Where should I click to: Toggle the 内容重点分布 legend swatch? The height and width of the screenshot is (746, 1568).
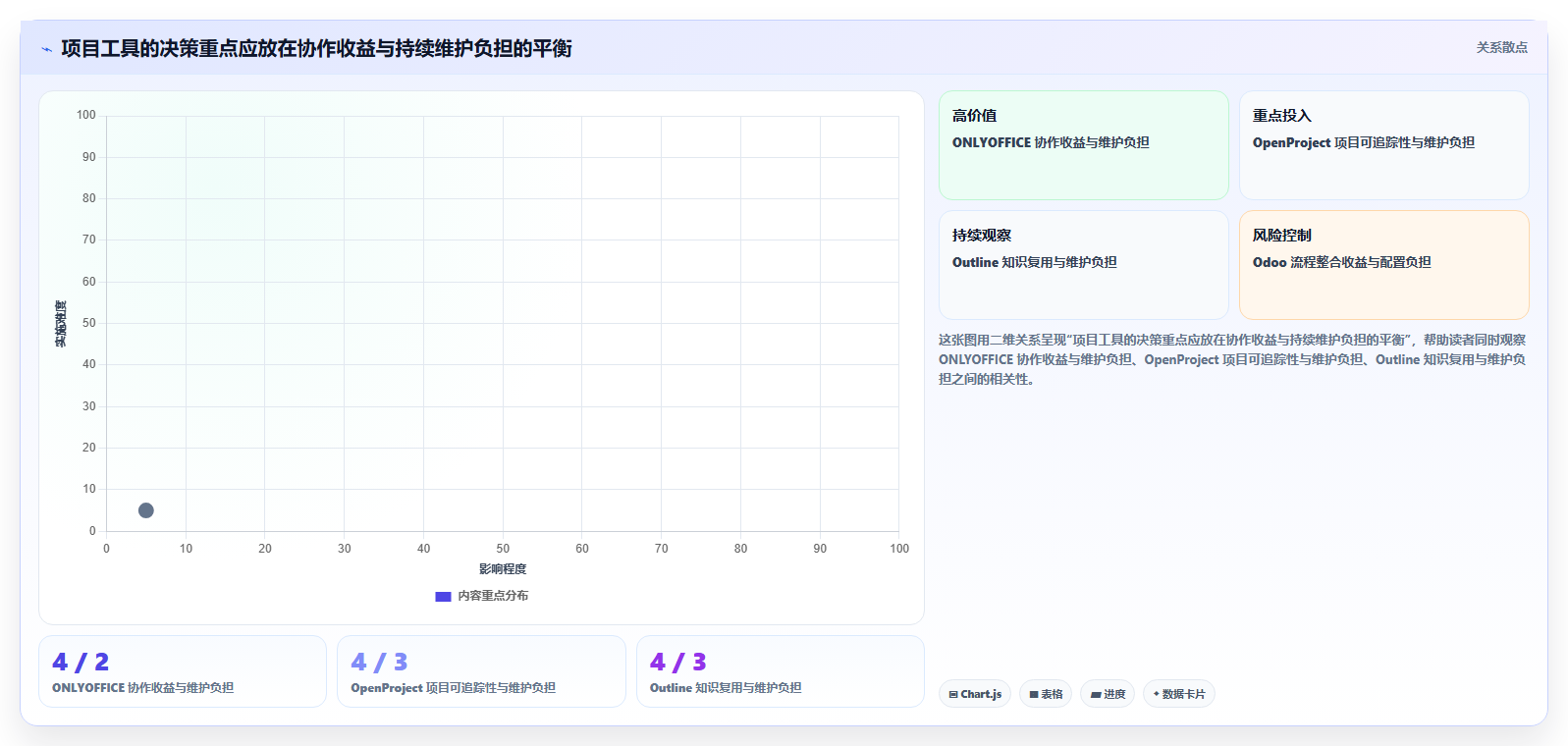click(443, 596)
